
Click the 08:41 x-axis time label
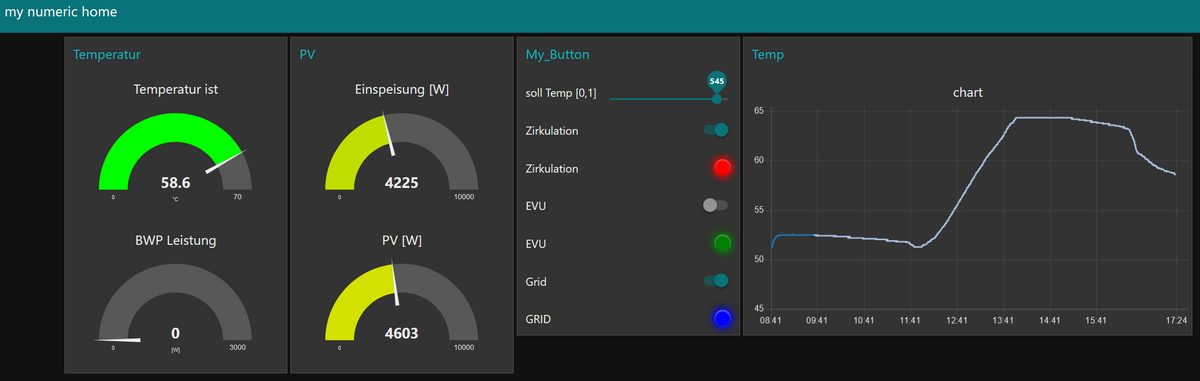point(771,321)
